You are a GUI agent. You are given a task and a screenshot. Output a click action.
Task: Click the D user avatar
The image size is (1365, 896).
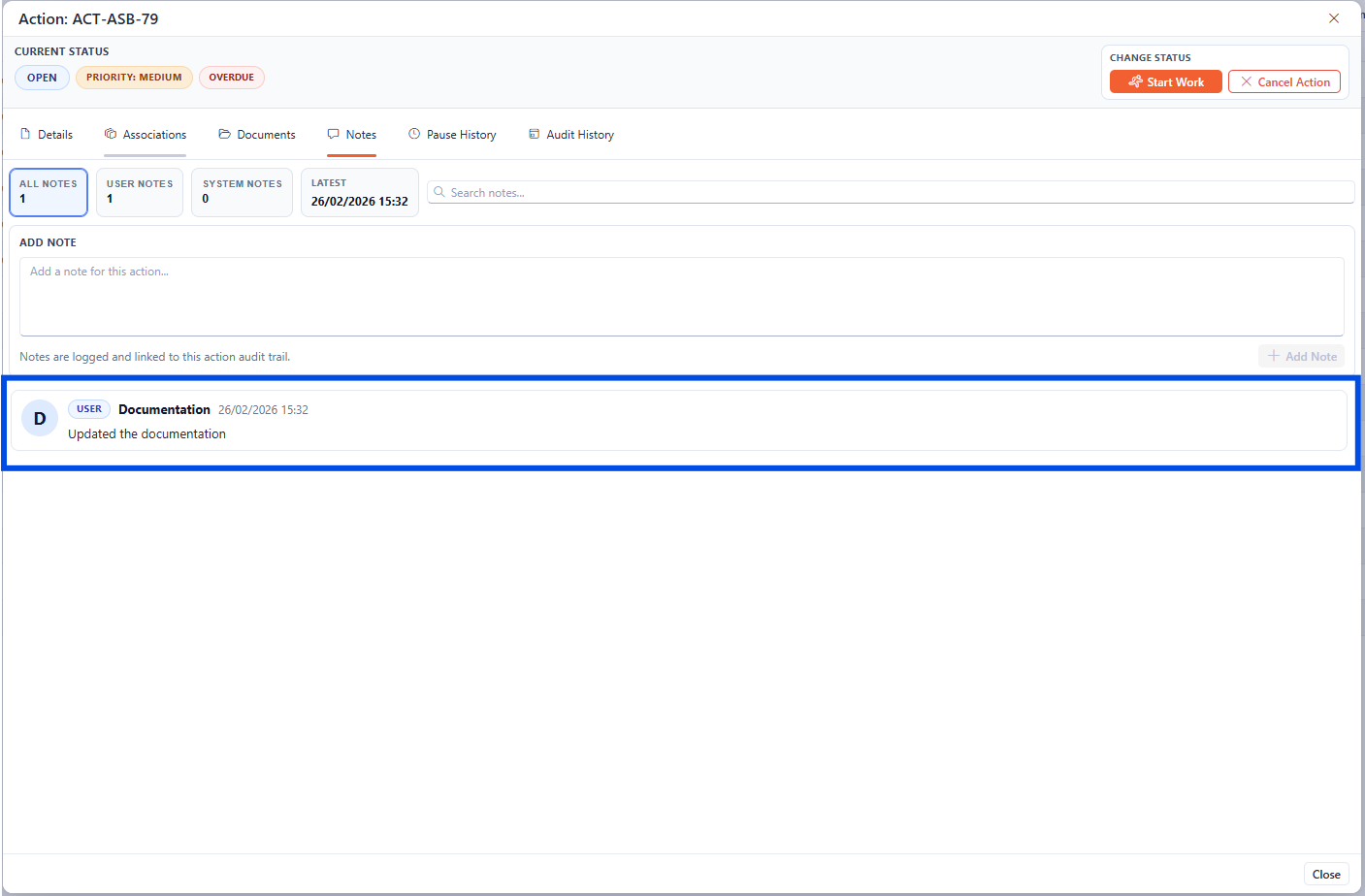[40, 419]
